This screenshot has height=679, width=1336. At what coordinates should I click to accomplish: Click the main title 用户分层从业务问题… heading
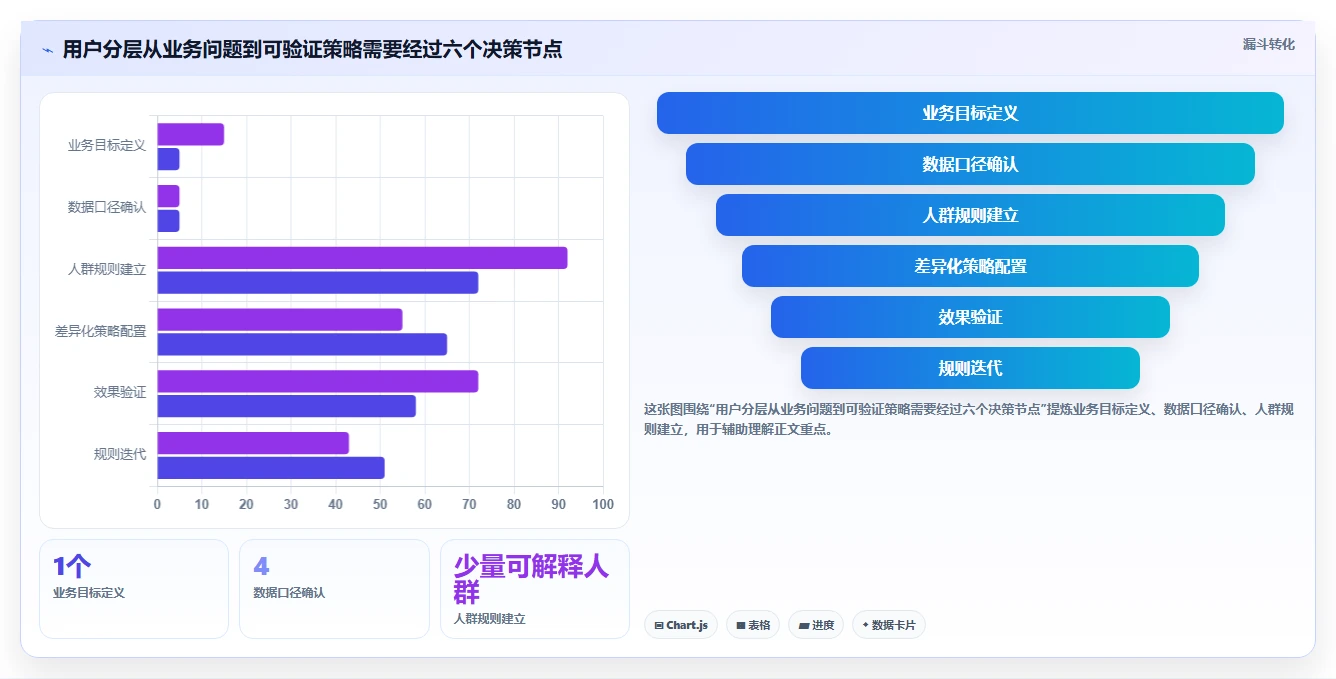312,49
